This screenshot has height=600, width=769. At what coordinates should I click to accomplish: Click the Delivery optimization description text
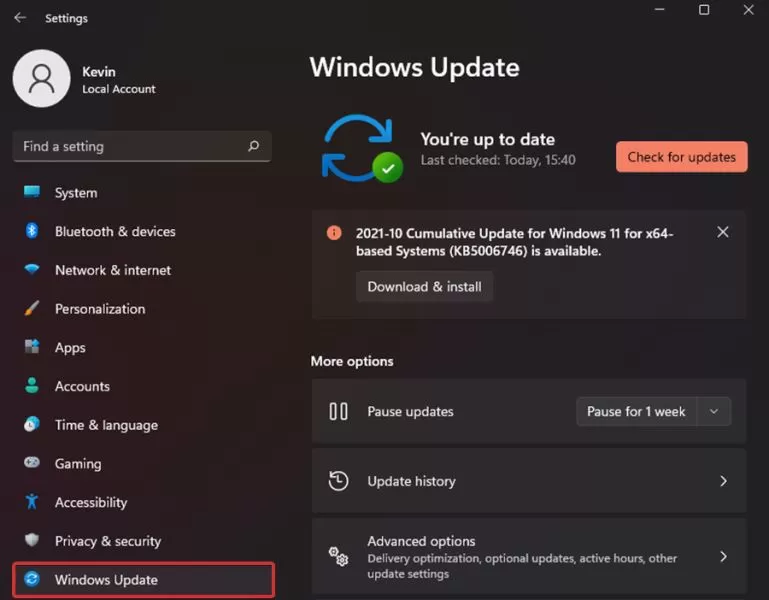522,566
